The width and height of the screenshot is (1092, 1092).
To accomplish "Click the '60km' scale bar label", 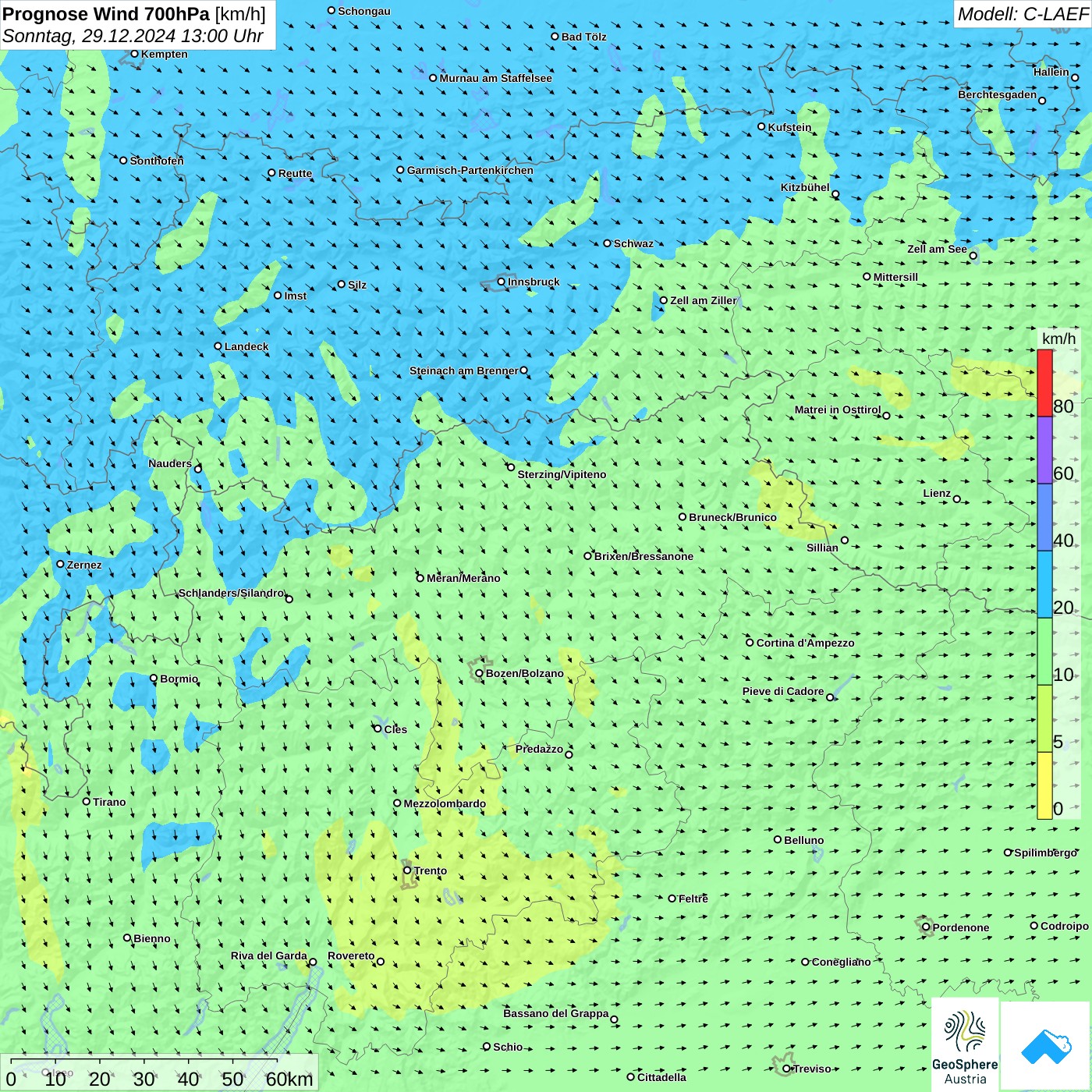I will 289,1079.
